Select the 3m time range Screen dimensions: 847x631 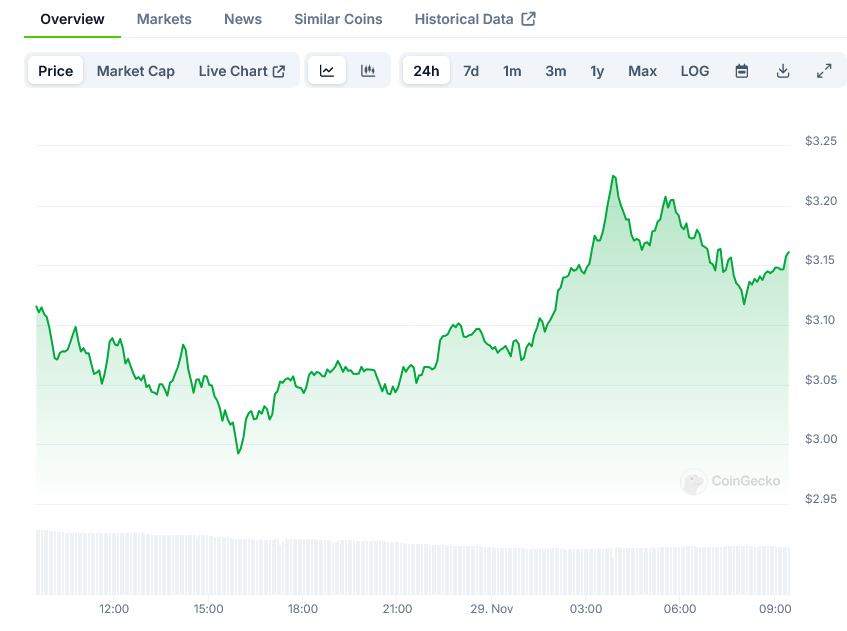(x=556, y=71)
